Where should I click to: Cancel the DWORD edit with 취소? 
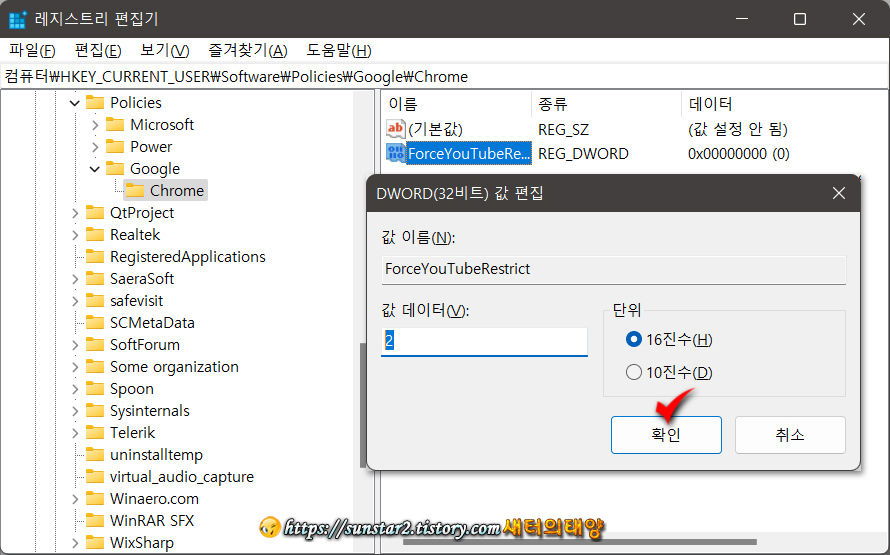790,435
